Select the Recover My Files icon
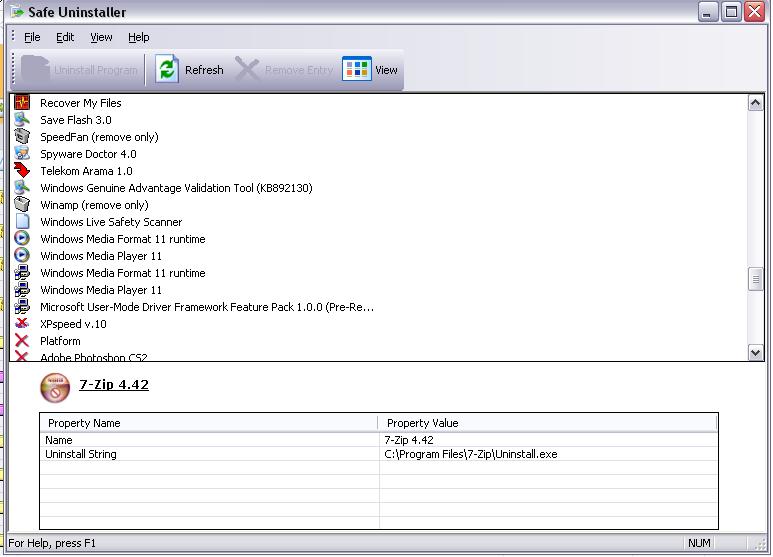 click(22, 103)
